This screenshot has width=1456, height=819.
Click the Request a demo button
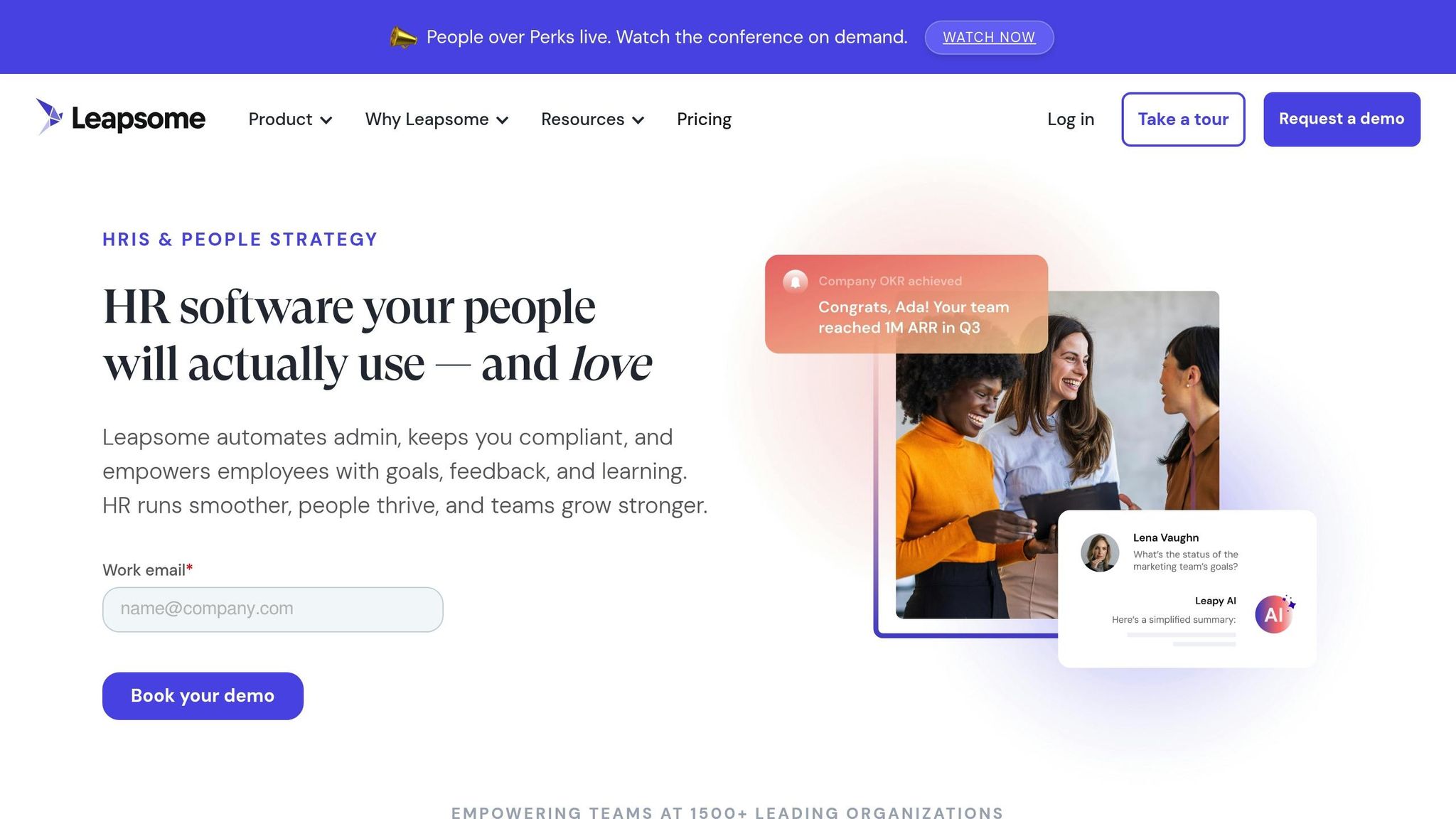coord(1342,119)
